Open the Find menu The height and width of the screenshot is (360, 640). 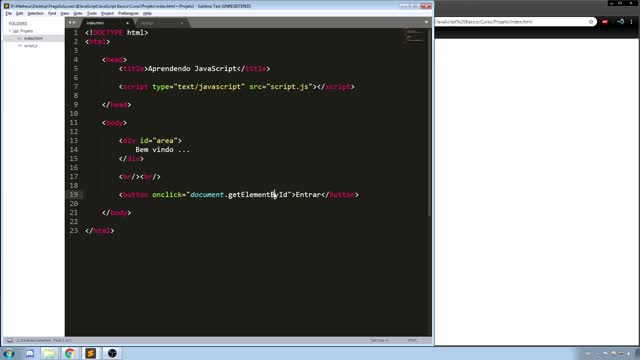52,13
